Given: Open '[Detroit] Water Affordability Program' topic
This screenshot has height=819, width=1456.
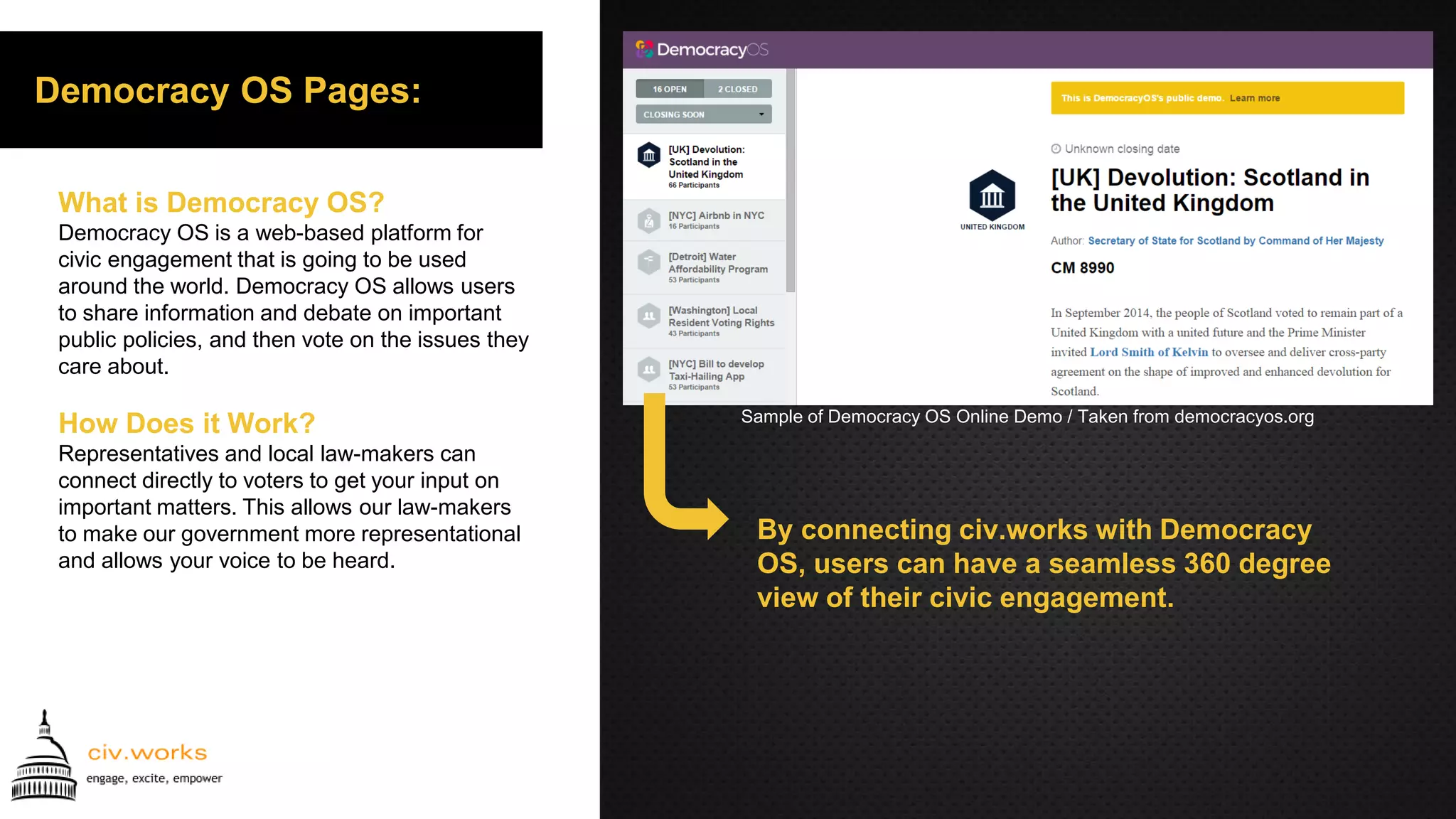Looking at the screenshot, I should pyautogui.click(x=705, y=268).
